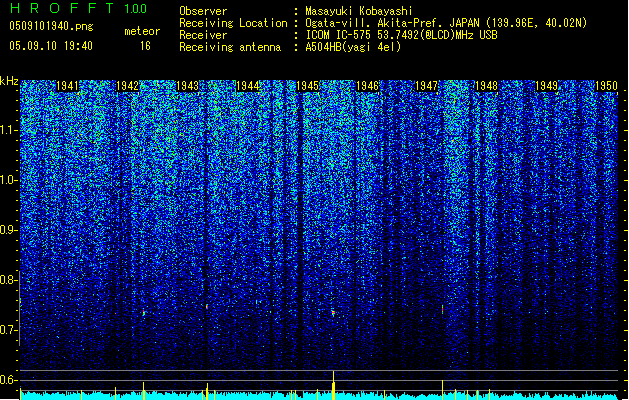
Task: Click the HROFFT program title text
Action: (62, 8)
